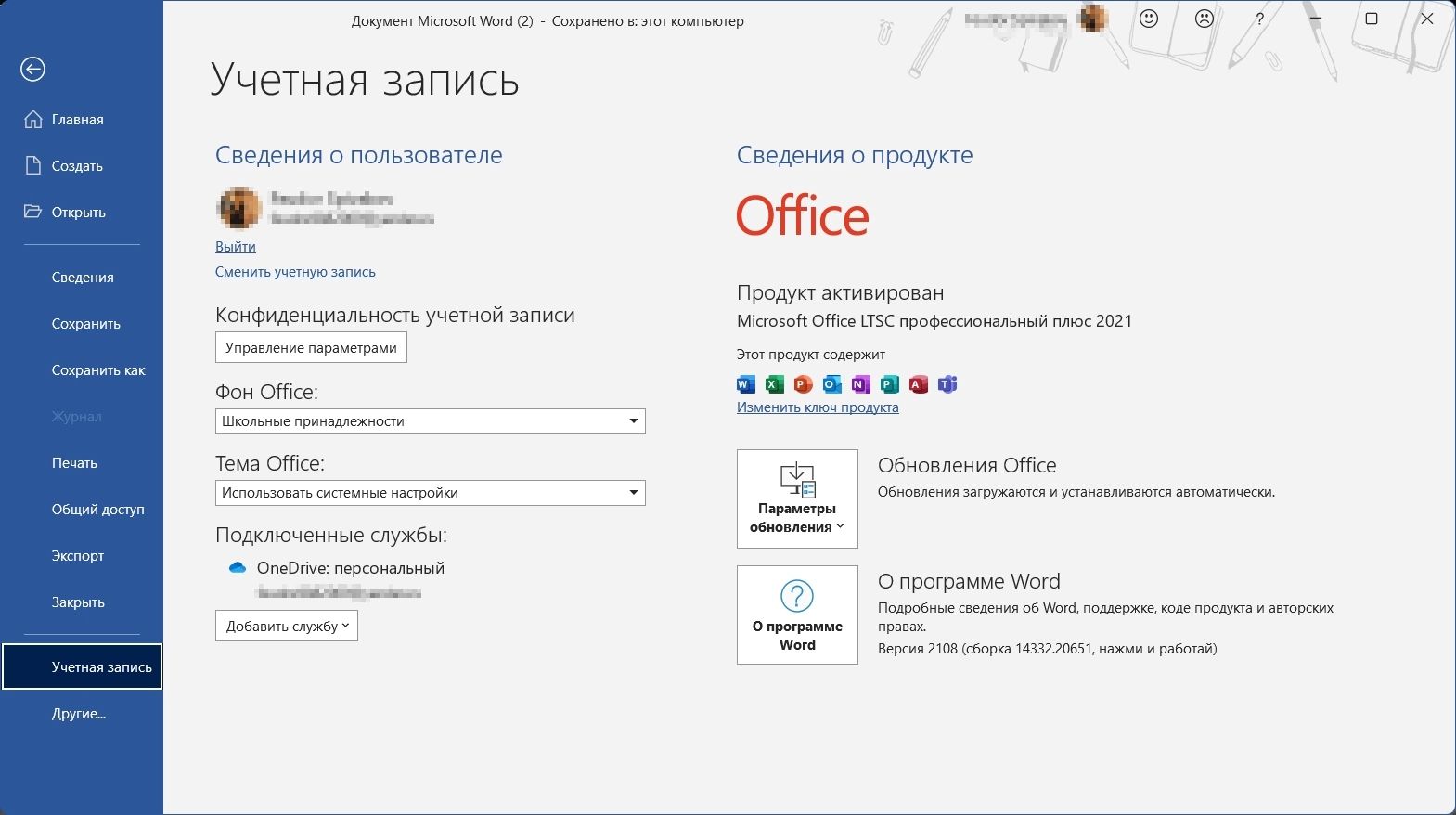The image size is (1456, 815).
Task: Go back using the circular arrow icon
Action: pyautogui.click(x=32, y=69)
